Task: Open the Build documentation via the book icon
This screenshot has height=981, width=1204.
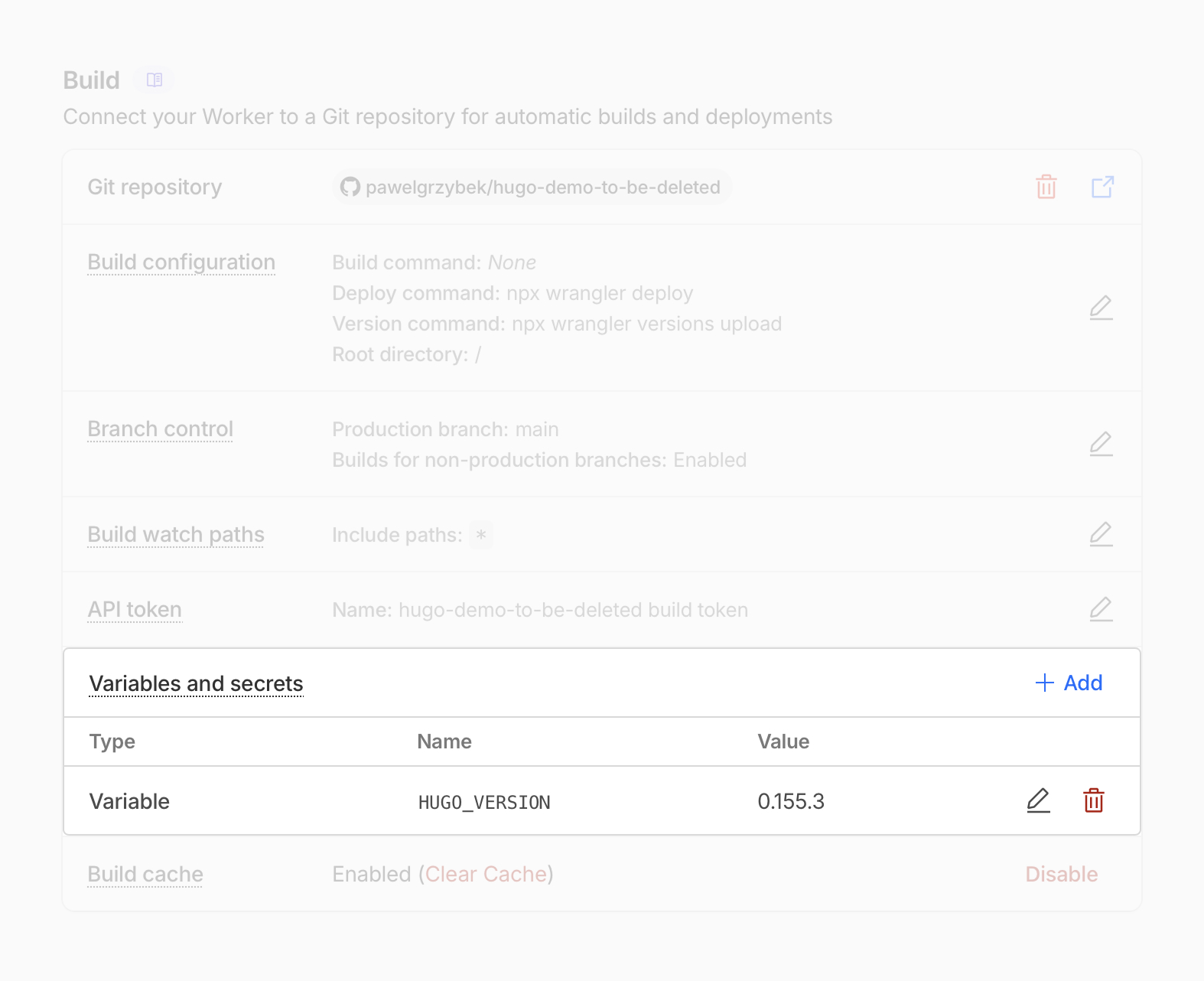Action: pyautogui.click(x=153, y=80)
